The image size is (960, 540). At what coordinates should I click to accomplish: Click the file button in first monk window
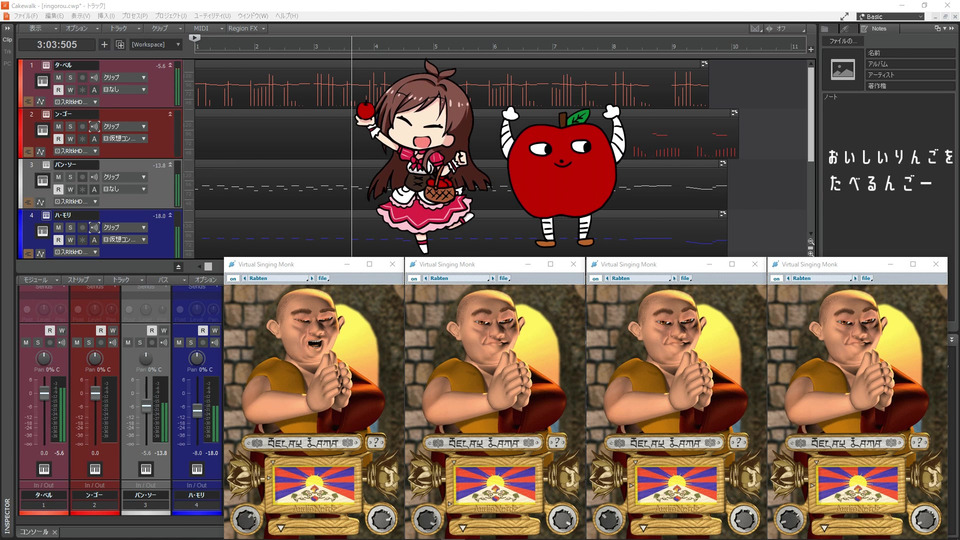[x=323, y=279]
